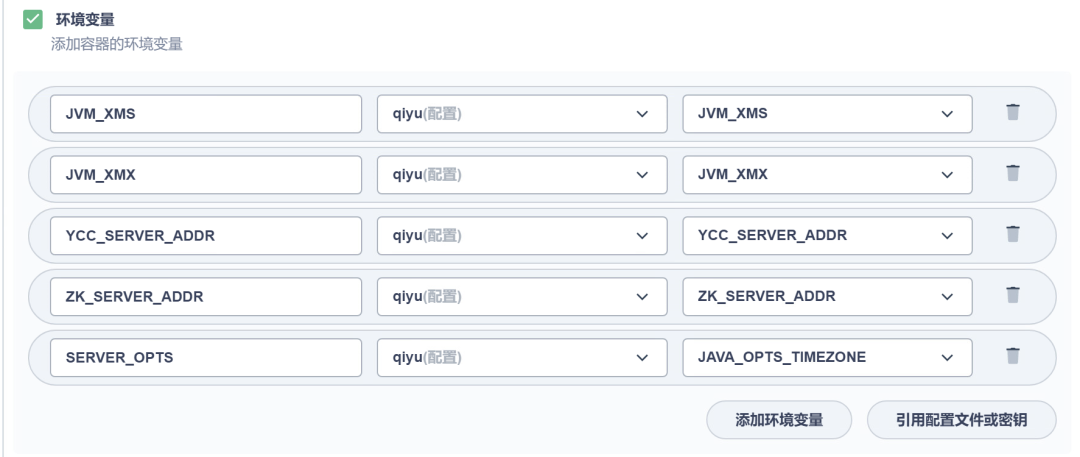
Task: Click the YCC_SERVER_ADDR name input field
Action: [206, 236]
